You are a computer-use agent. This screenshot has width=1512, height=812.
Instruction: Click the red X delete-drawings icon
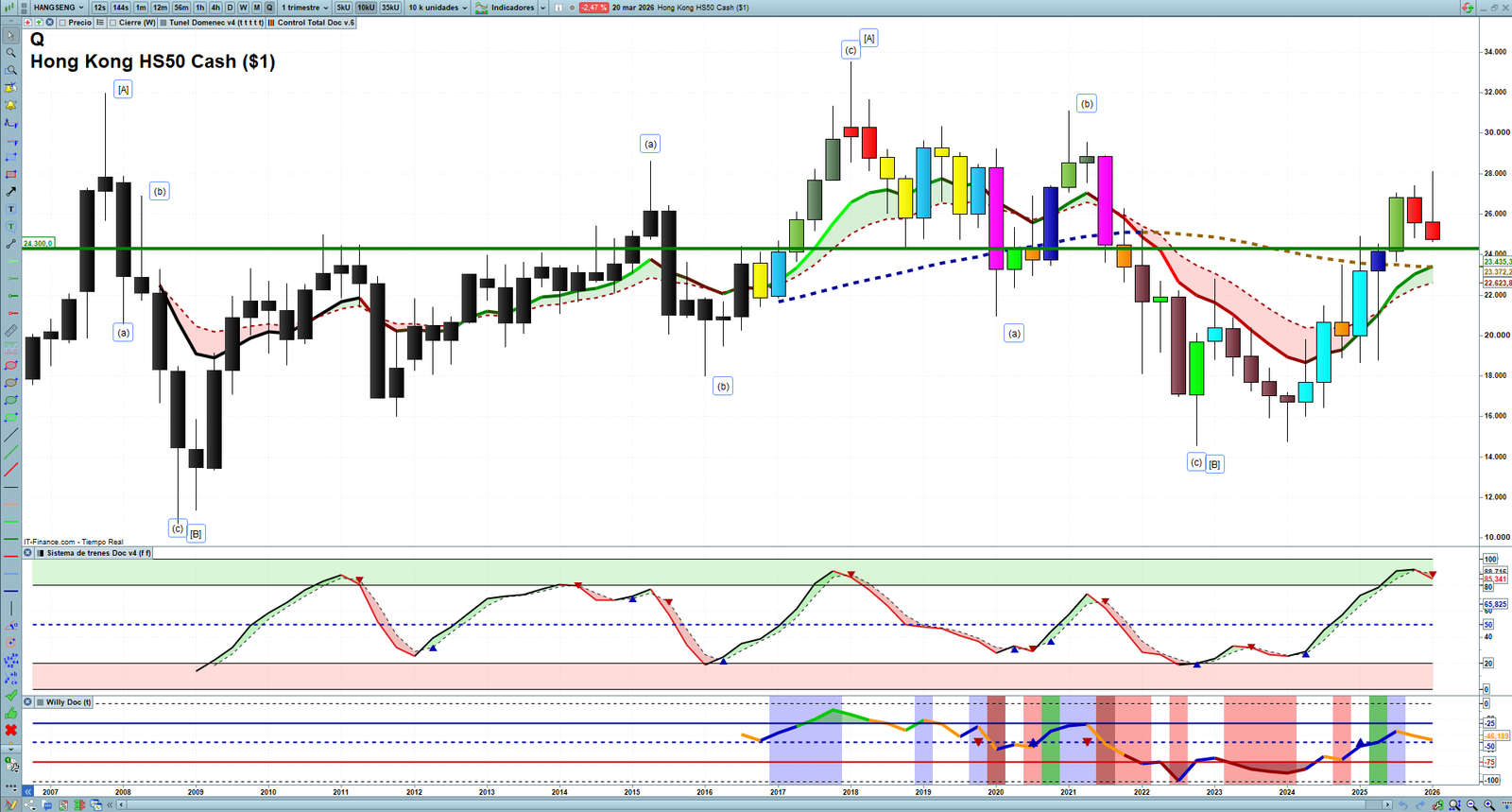click(10, 730)
